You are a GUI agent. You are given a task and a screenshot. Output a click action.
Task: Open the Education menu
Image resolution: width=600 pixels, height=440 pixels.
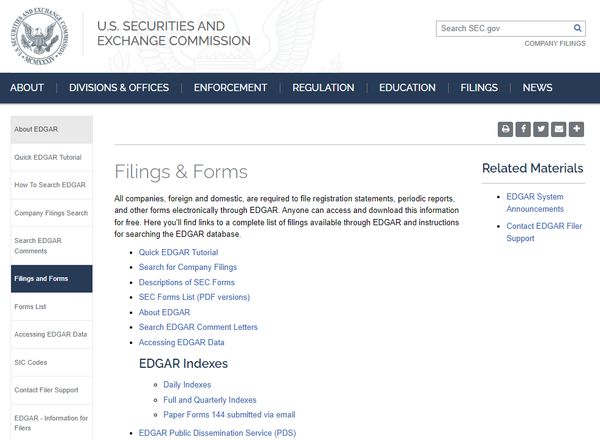(408, 88)
